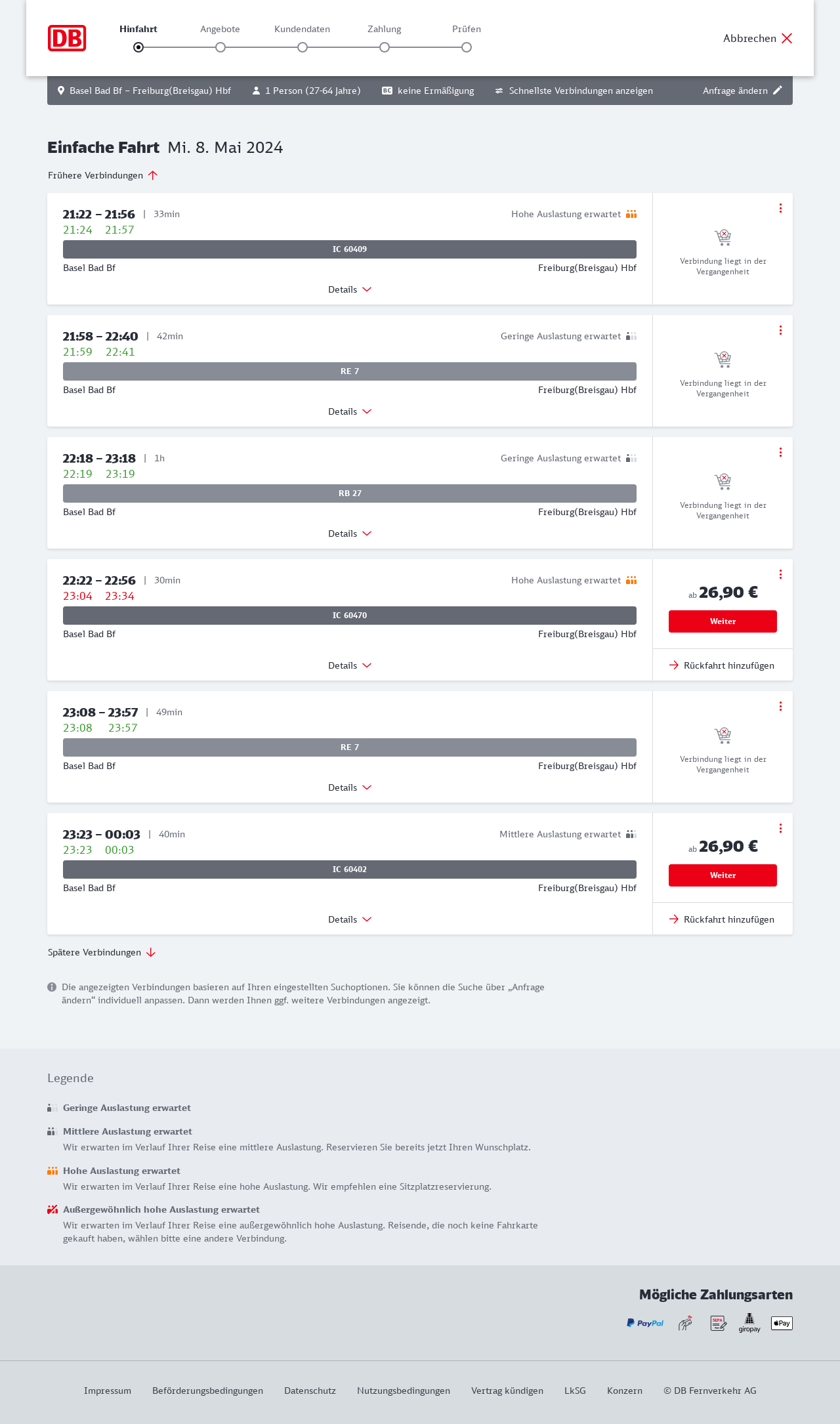The width and height of the screenshot is (840, 1424).
Task: Expand Details for the IC 60409 connection
Action: [x=350, y=289]
